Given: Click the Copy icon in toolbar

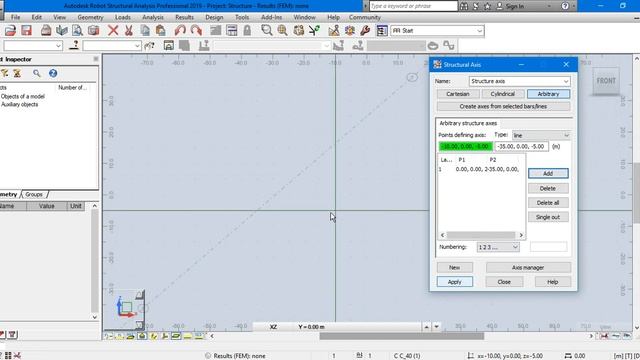Looking at the screenshot, I should pyautogui.click(x=145, y=31).
